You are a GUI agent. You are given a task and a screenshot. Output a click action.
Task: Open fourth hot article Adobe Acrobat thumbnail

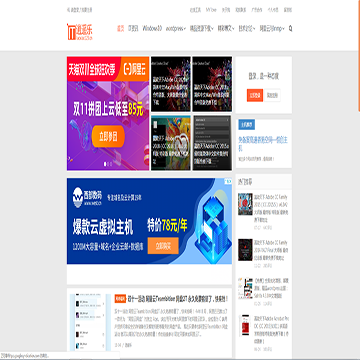click(245, 326)
